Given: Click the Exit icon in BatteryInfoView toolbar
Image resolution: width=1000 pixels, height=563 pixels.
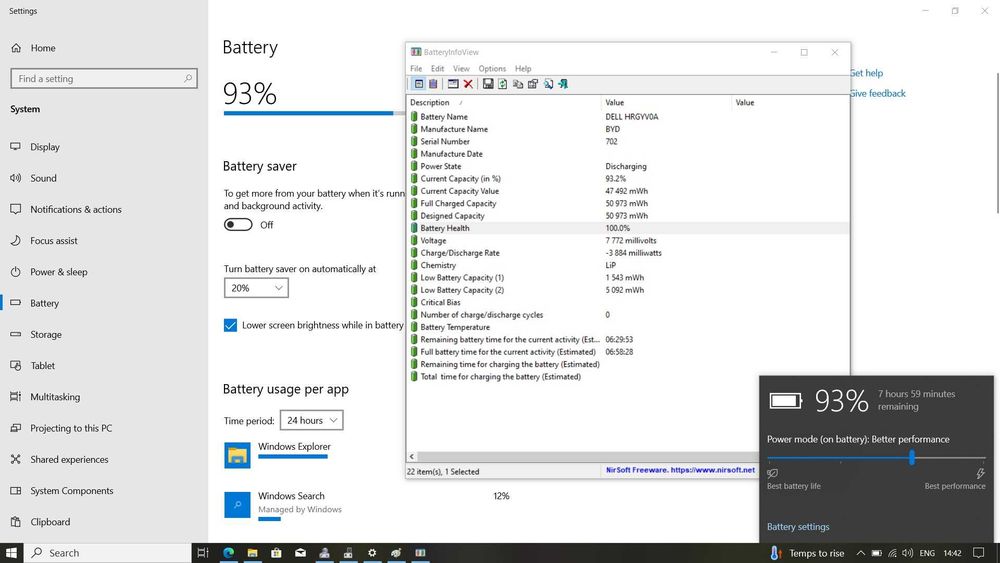Looking at the screenshot, I should coord(562,84).
